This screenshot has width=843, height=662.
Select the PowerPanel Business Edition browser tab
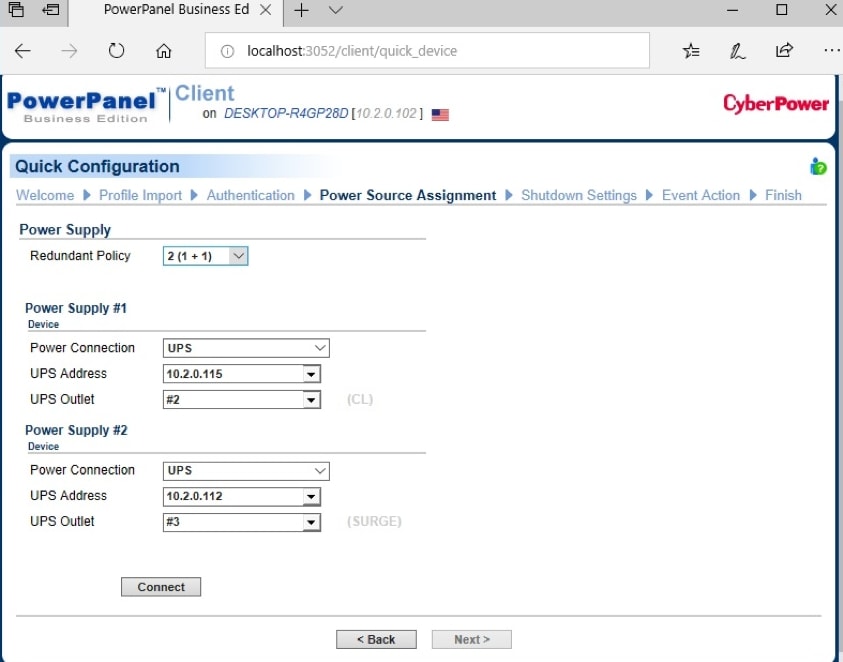(x=175, y=10)
